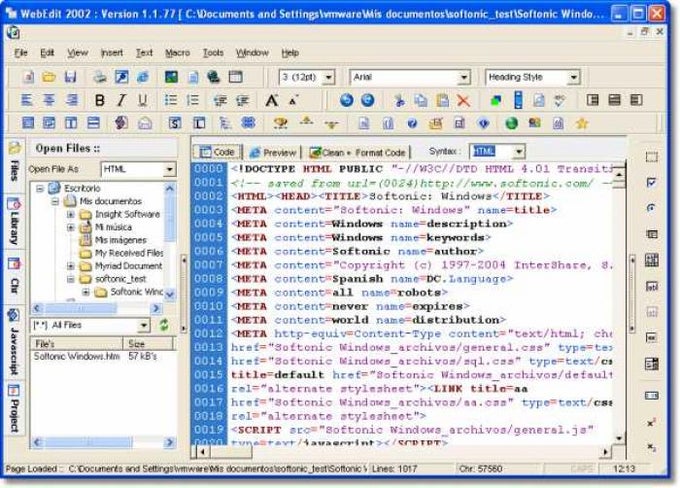This screenshot has width=680, height=488.
Task: Click the Undo blue arrow icon
Action: coord(346,100)
